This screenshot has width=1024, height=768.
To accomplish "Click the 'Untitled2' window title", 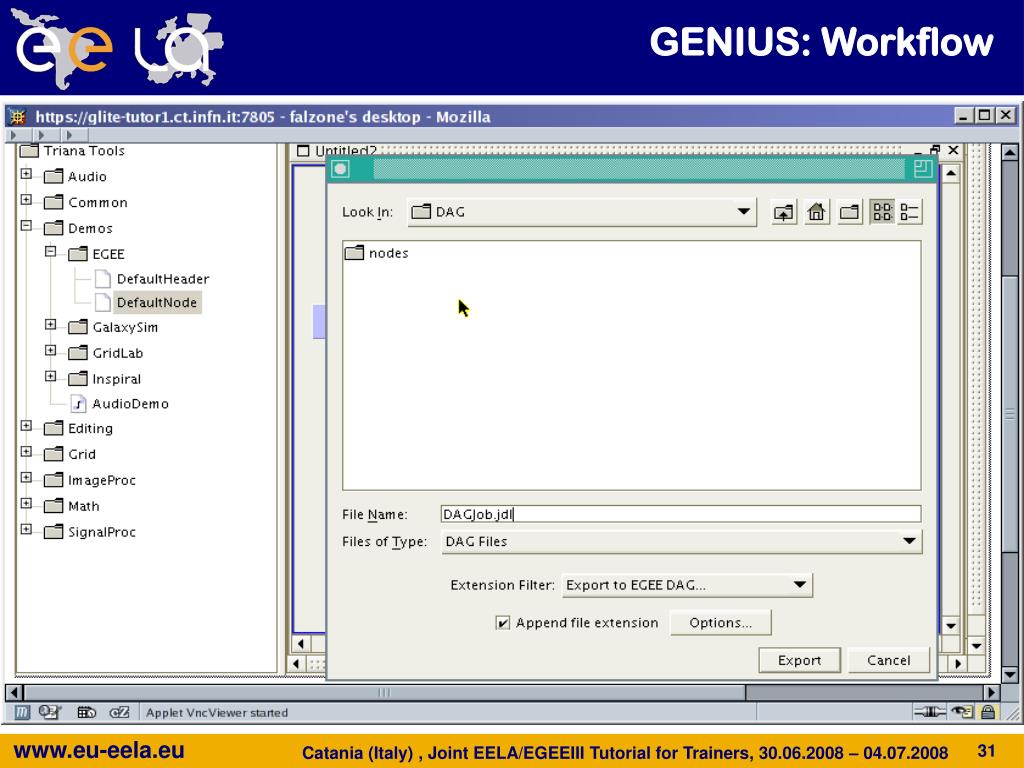I will [346, 151].
